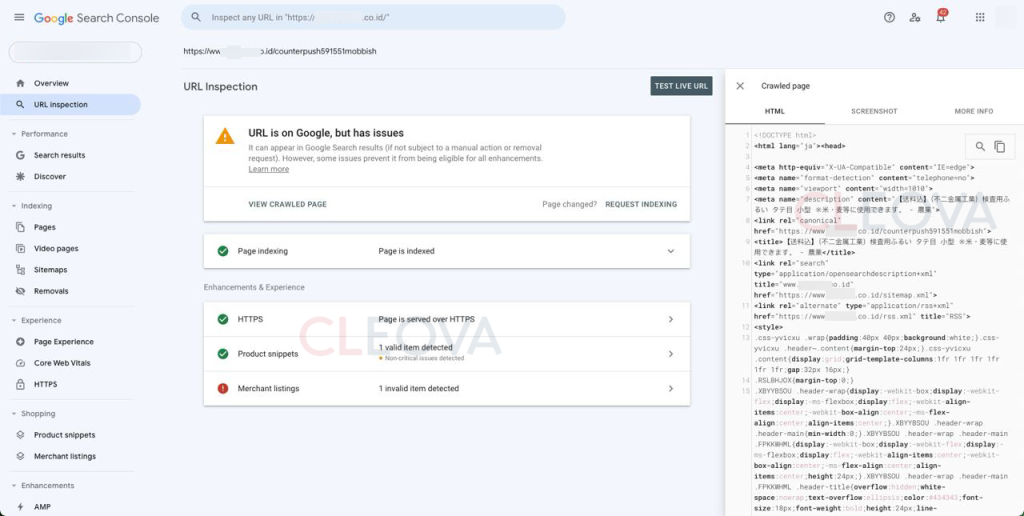Click 'Page is indexed' status text
The image size is (1024, 516).
(406, 251)
